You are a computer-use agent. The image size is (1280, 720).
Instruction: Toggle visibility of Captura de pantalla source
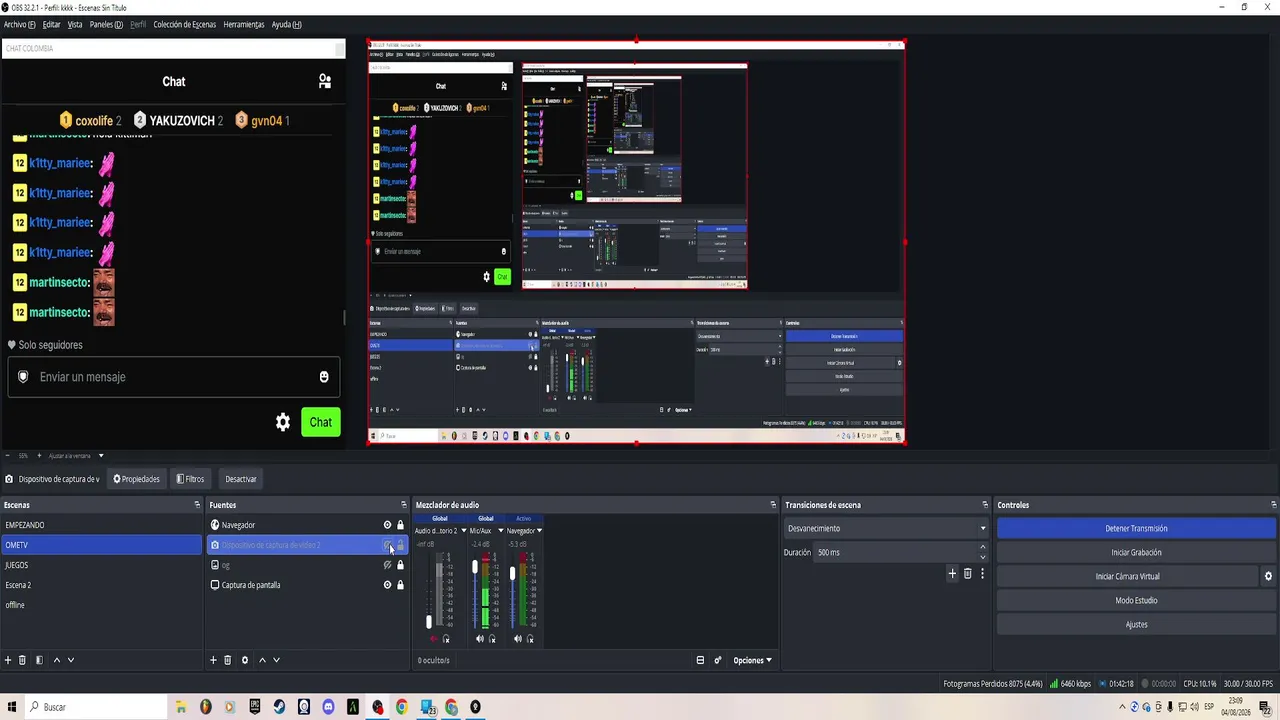[x=387, y=585]
